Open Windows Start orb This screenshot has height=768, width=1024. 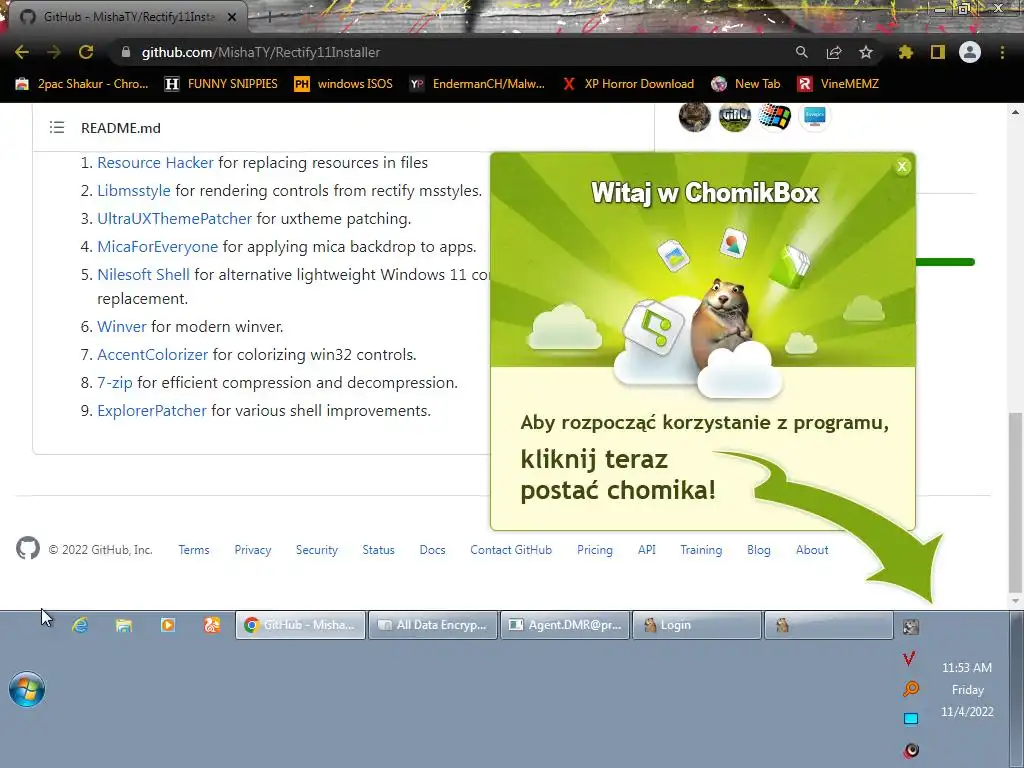click(x=27, y=690)
